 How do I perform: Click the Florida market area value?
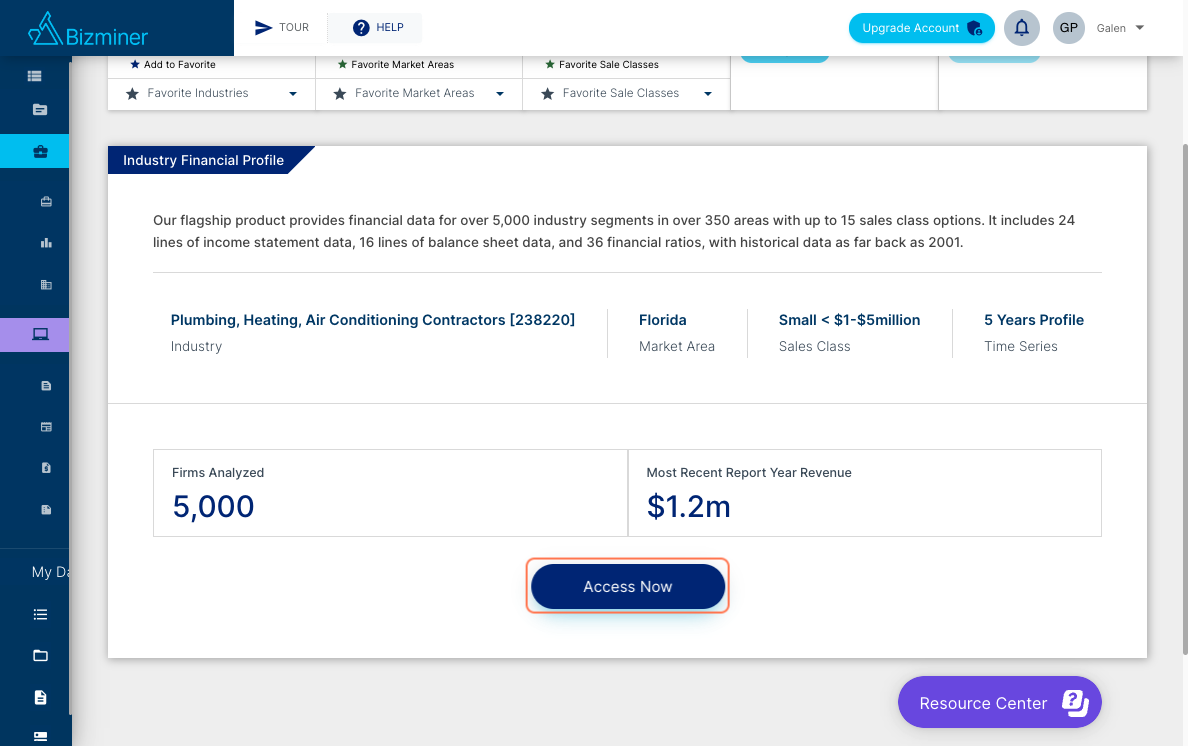662,320
